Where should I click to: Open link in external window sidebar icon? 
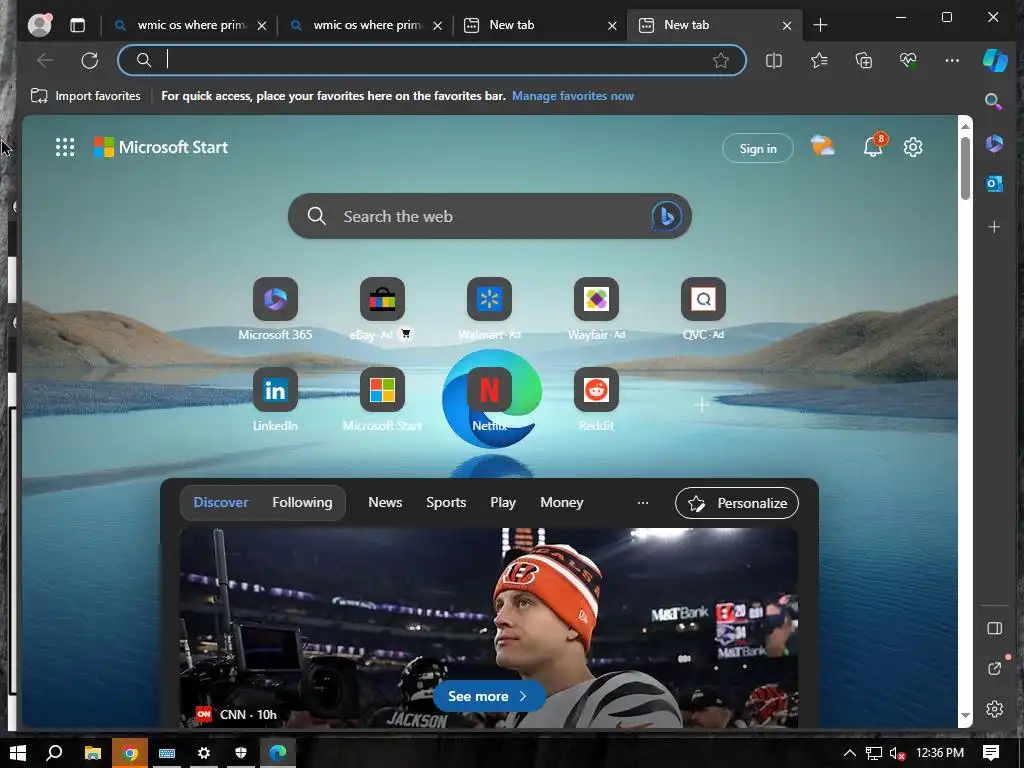(994, 668)
